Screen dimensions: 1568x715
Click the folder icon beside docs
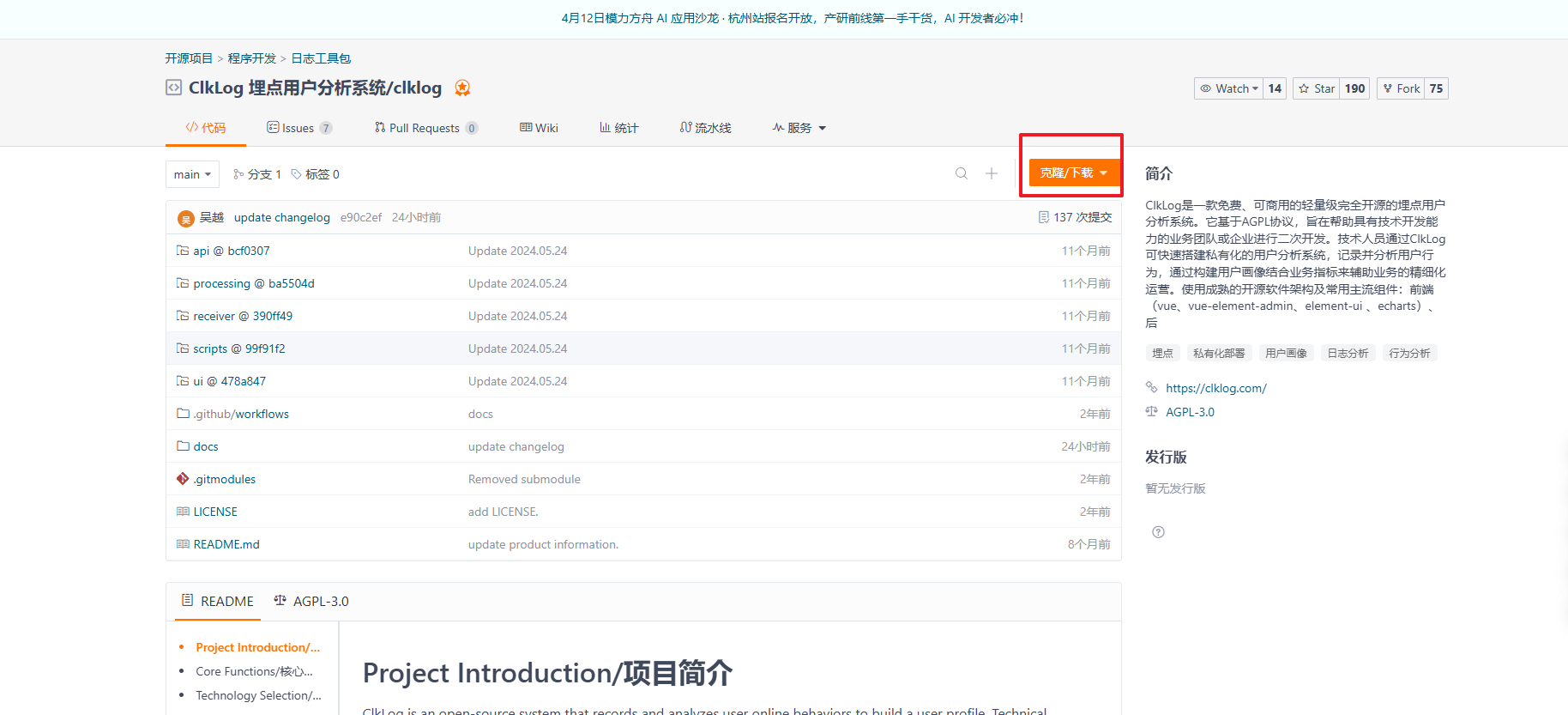tap(183, 446)
